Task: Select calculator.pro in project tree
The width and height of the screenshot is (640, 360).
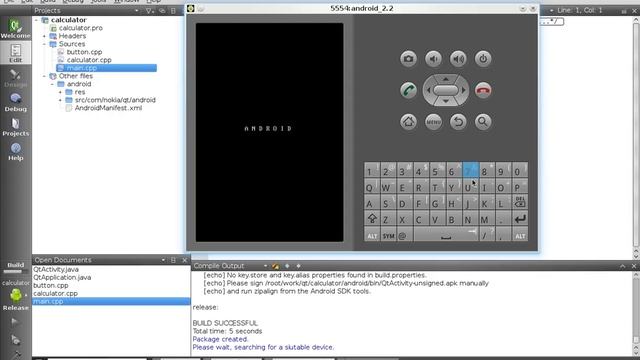Action: point(80,28)
